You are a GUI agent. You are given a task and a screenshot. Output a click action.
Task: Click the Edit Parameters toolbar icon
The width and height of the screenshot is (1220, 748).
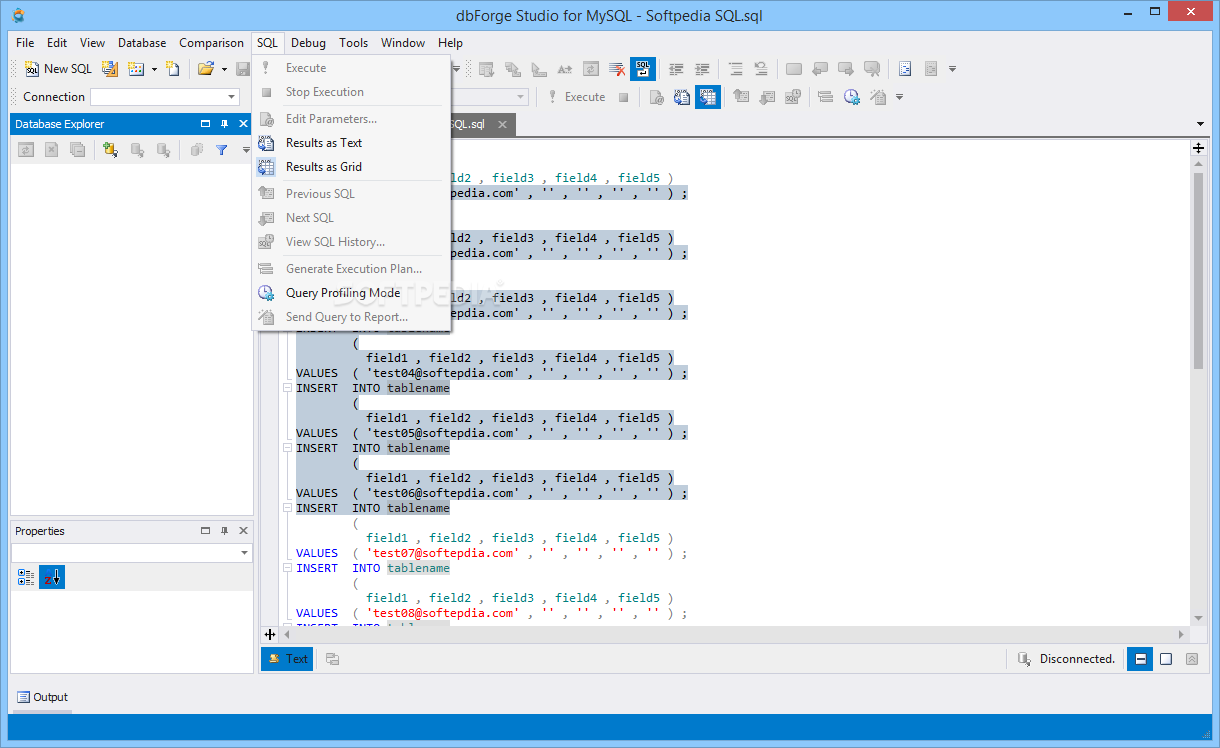click(657, 97)
